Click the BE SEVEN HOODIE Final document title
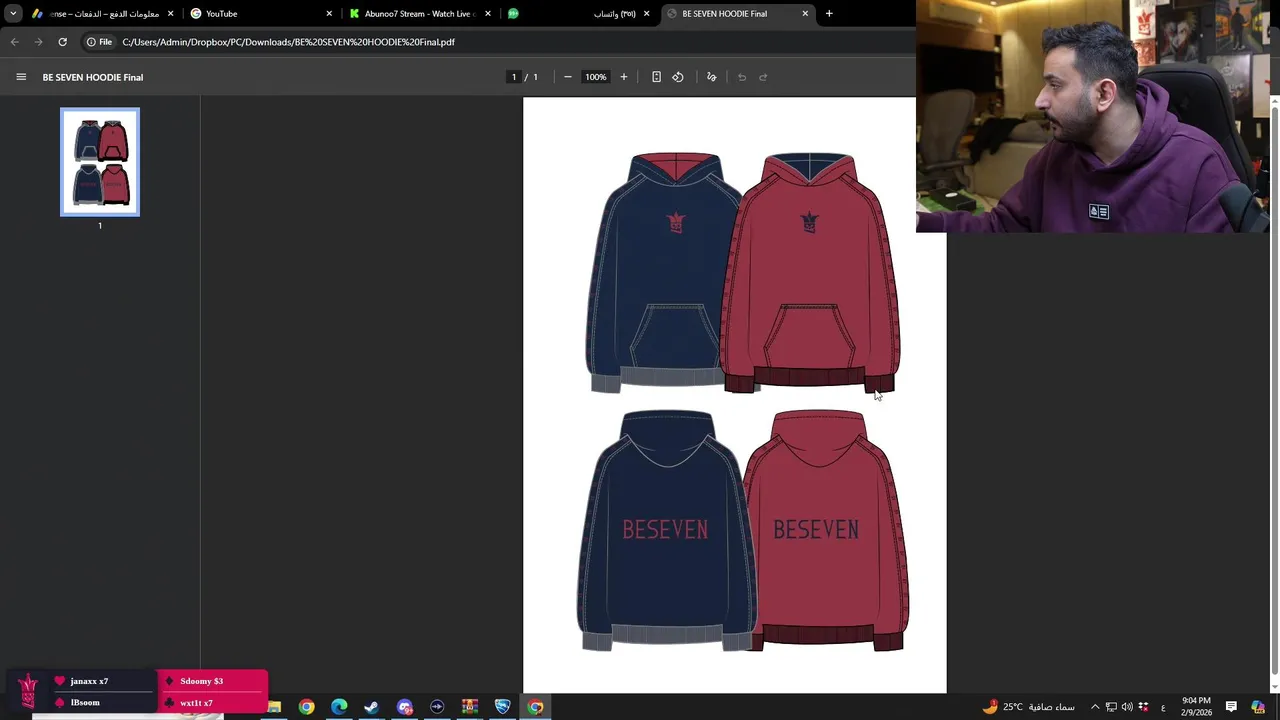Screen dimensions: 1280x720 coord(93,77)
